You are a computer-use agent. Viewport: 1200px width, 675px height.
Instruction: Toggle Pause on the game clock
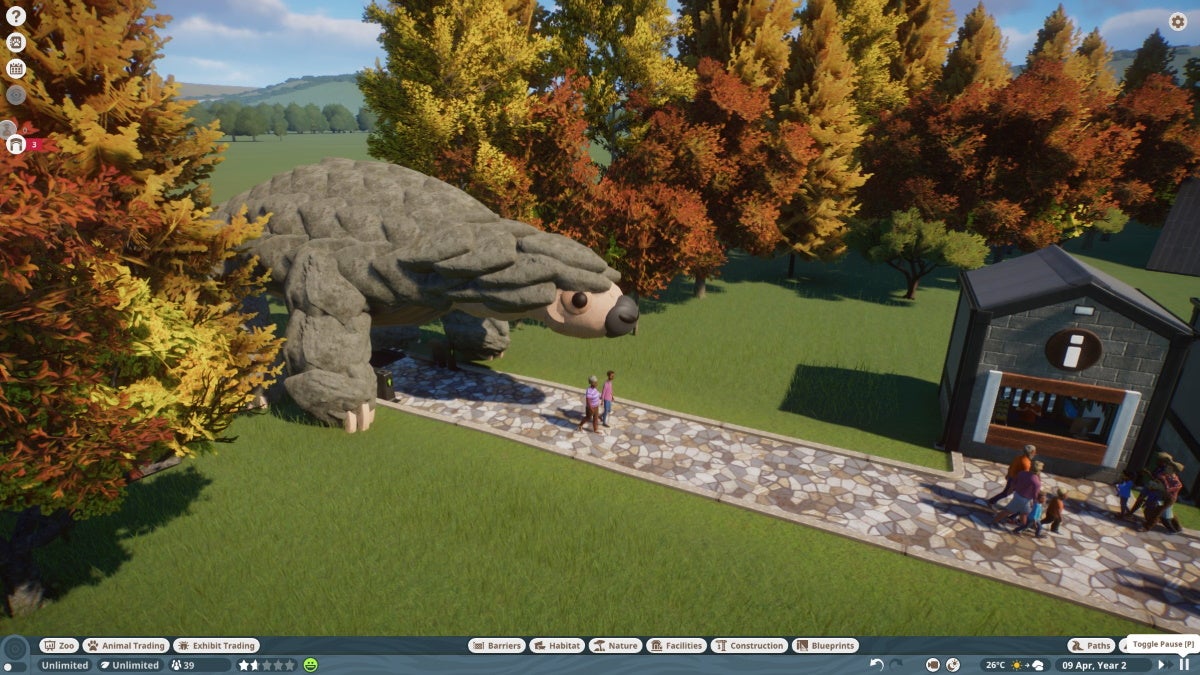[x=1184, y=664]
